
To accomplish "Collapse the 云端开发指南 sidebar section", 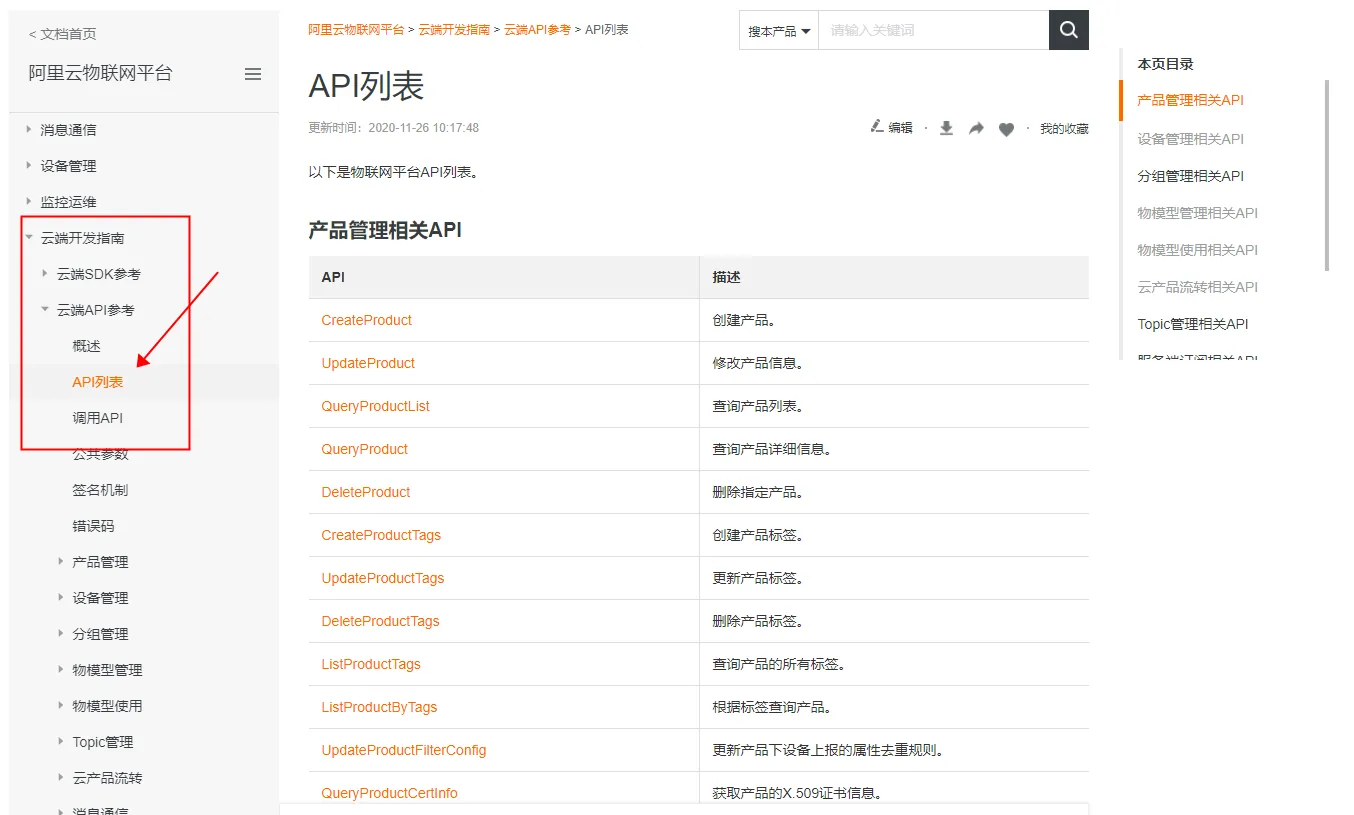I will pos(29,237).
